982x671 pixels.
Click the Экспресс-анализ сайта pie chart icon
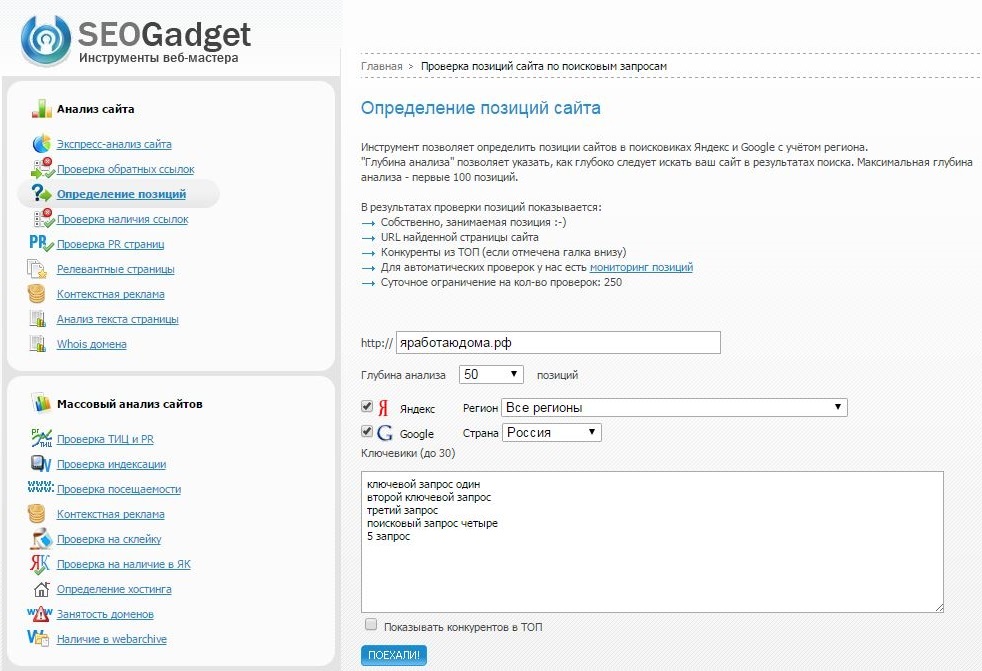pos(41,144)
